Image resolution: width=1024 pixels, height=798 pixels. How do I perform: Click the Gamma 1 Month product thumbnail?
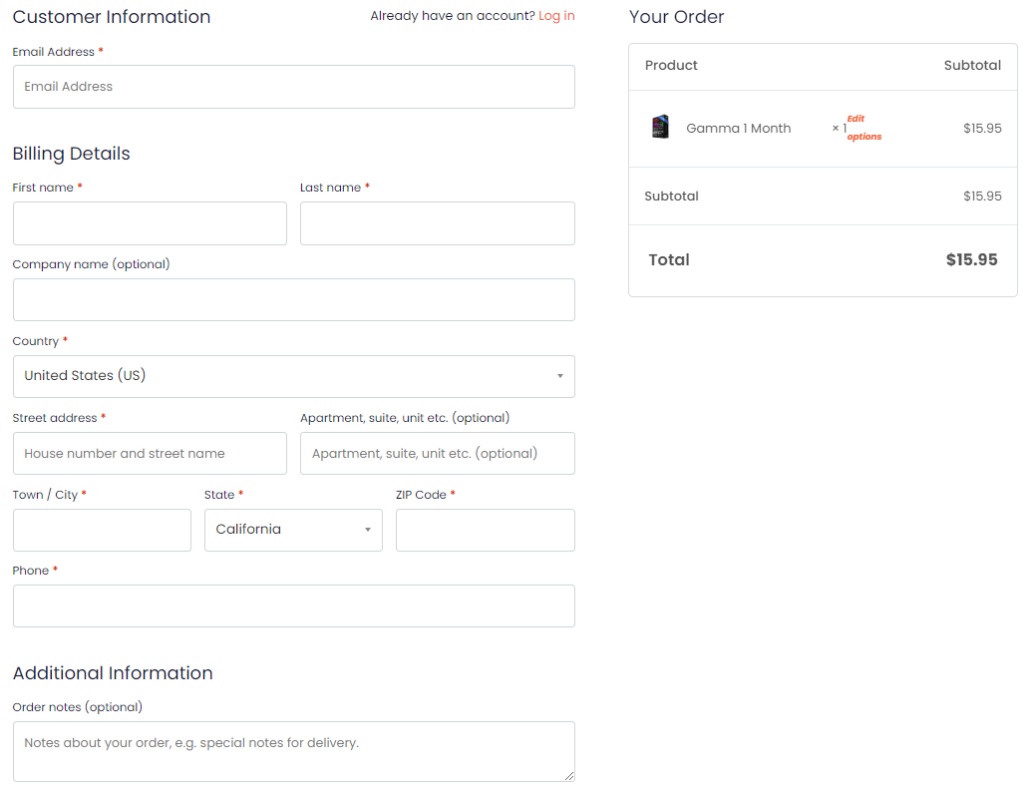(x=660, y=127)
